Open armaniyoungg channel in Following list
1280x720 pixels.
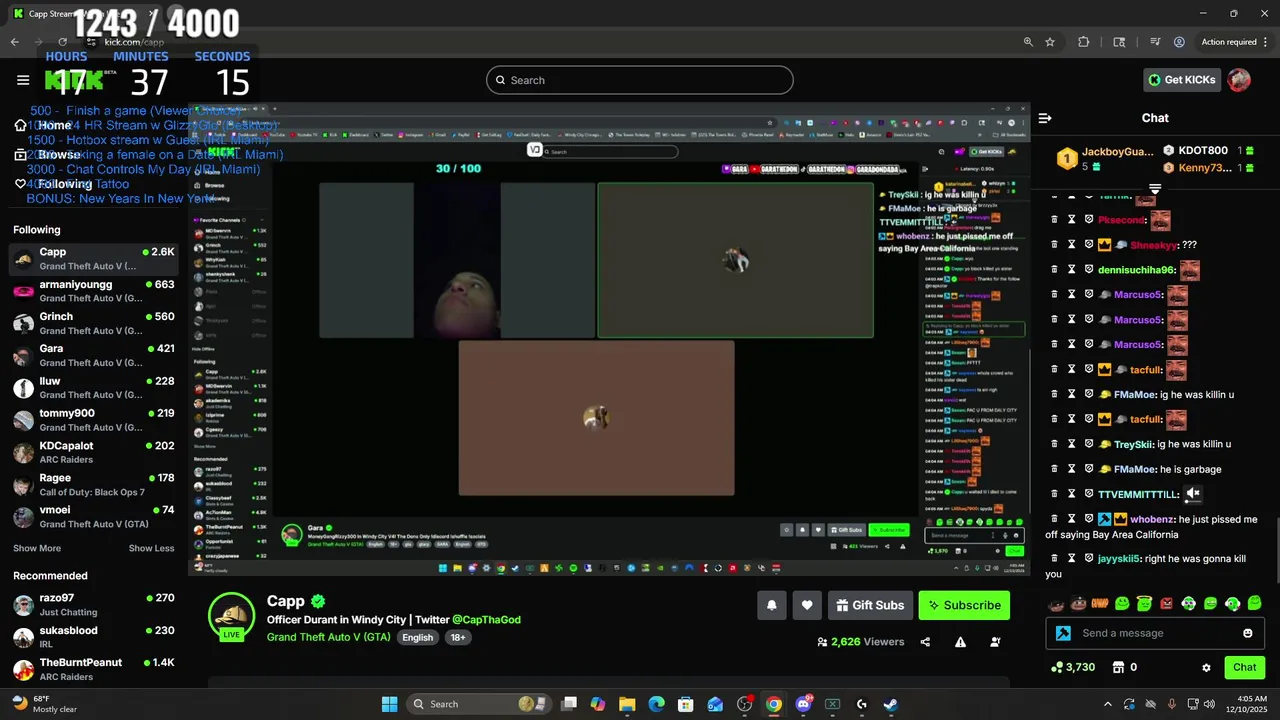(x=94, y=291)
